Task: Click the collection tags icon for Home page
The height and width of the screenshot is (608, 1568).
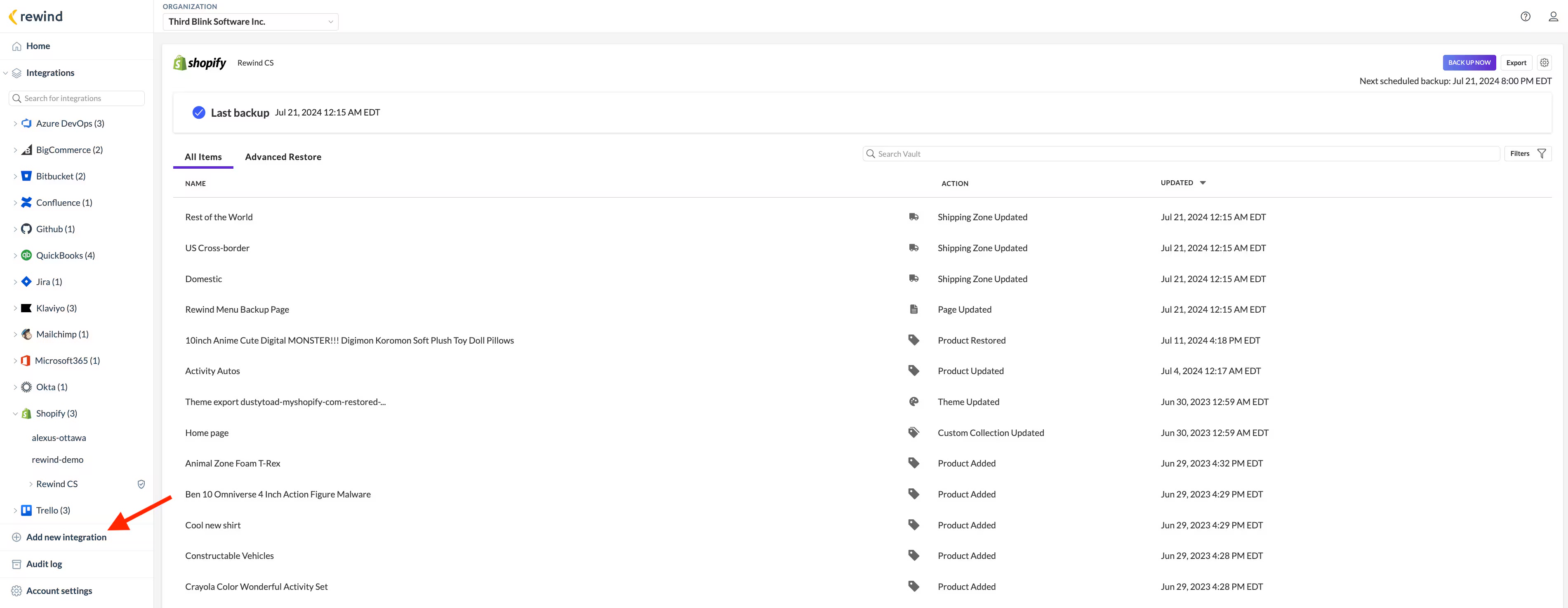Action: click(913, 433)
